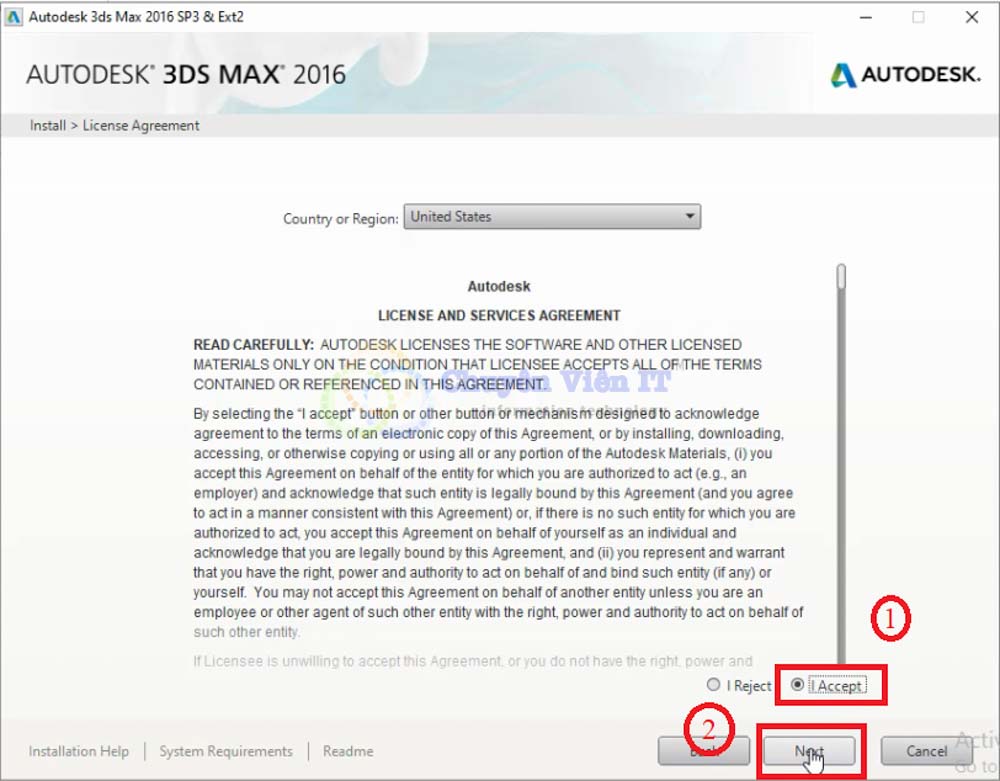Click the Autodesk logo in the header

click(905, 75)
